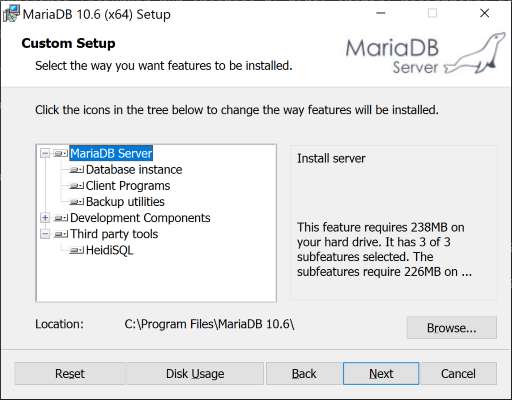Collapse the MariaDB Server tree node
This screenshot has width=512, height=400.
(x=45, y=153)
